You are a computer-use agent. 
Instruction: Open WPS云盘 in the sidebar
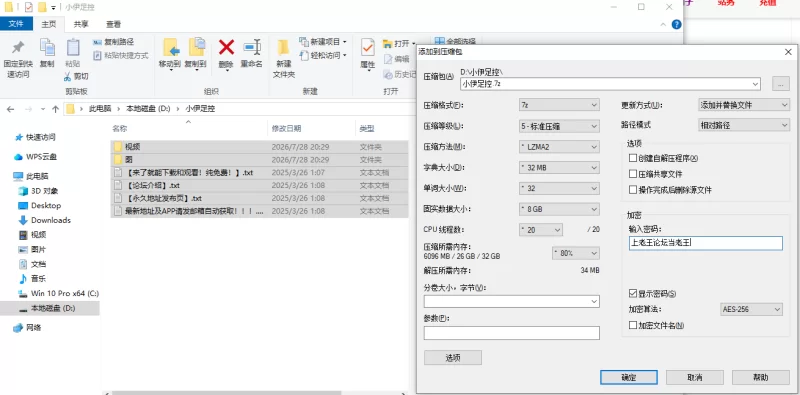point(36,157)
